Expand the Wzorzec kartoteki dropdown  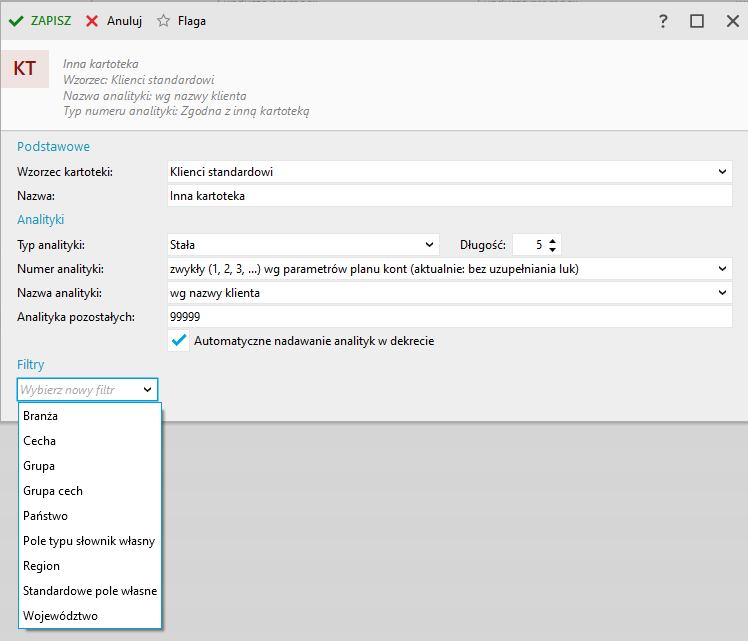click(722, 172)
